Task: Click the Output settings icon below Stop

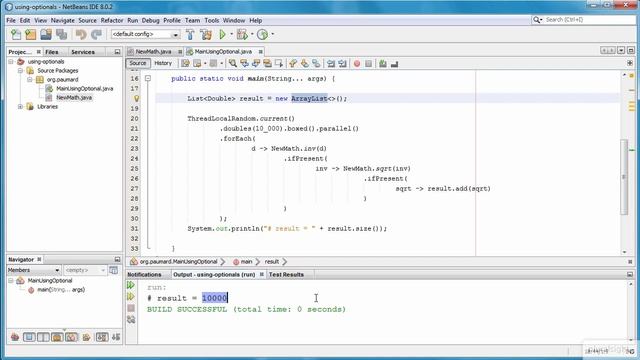Action: (x=131, y=320)
